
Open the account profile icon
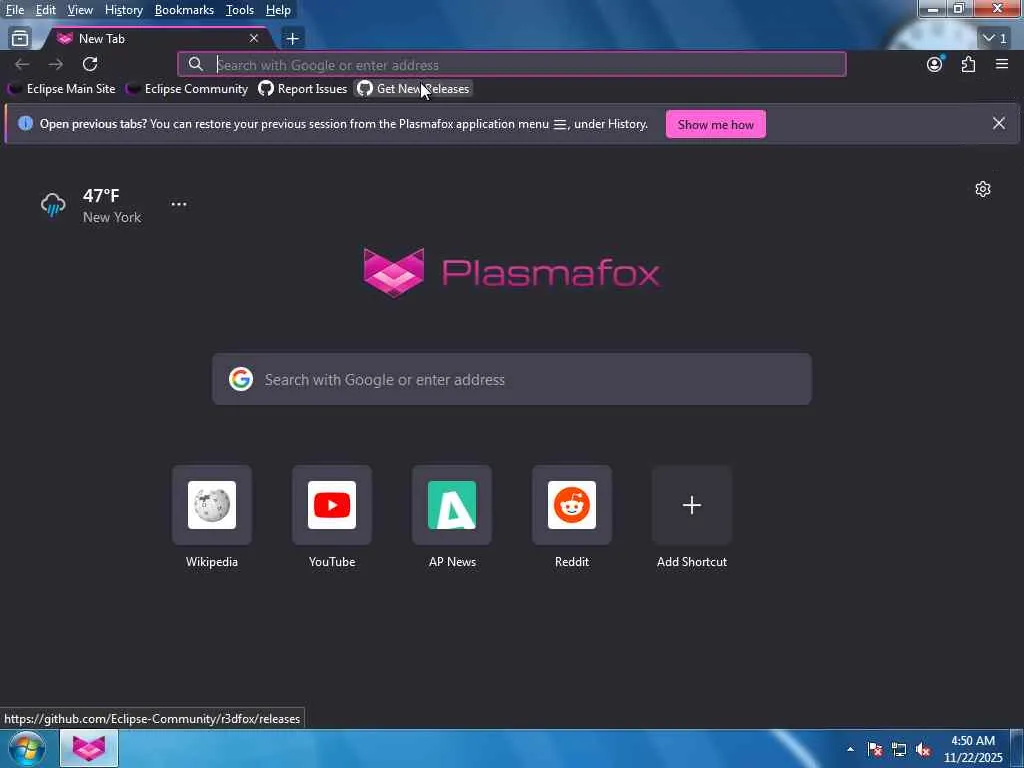[935, 64]
